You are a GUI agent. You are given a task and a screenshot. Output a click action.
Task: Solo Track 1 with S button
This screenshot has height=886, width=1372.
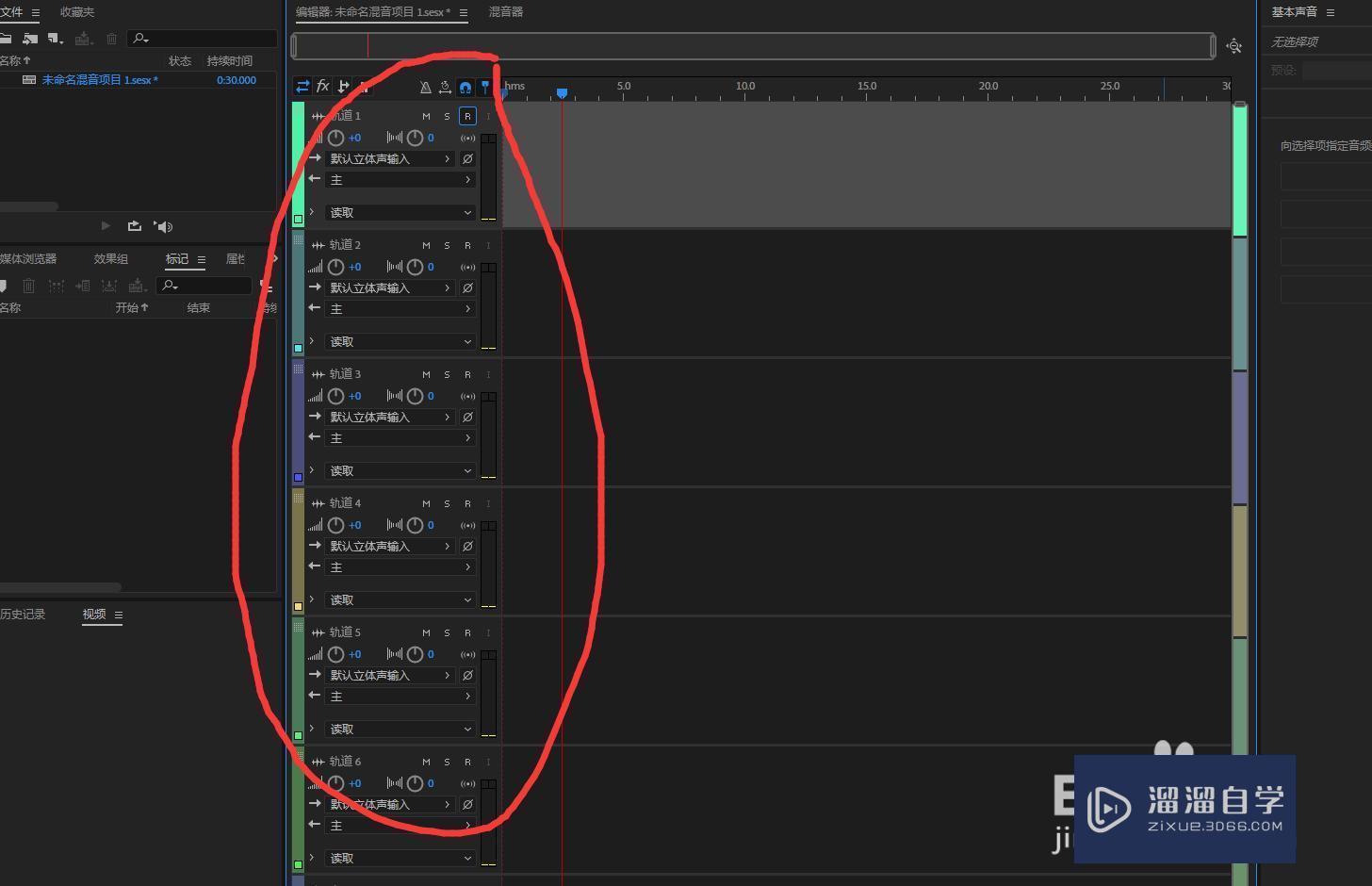tap(447, 116)
